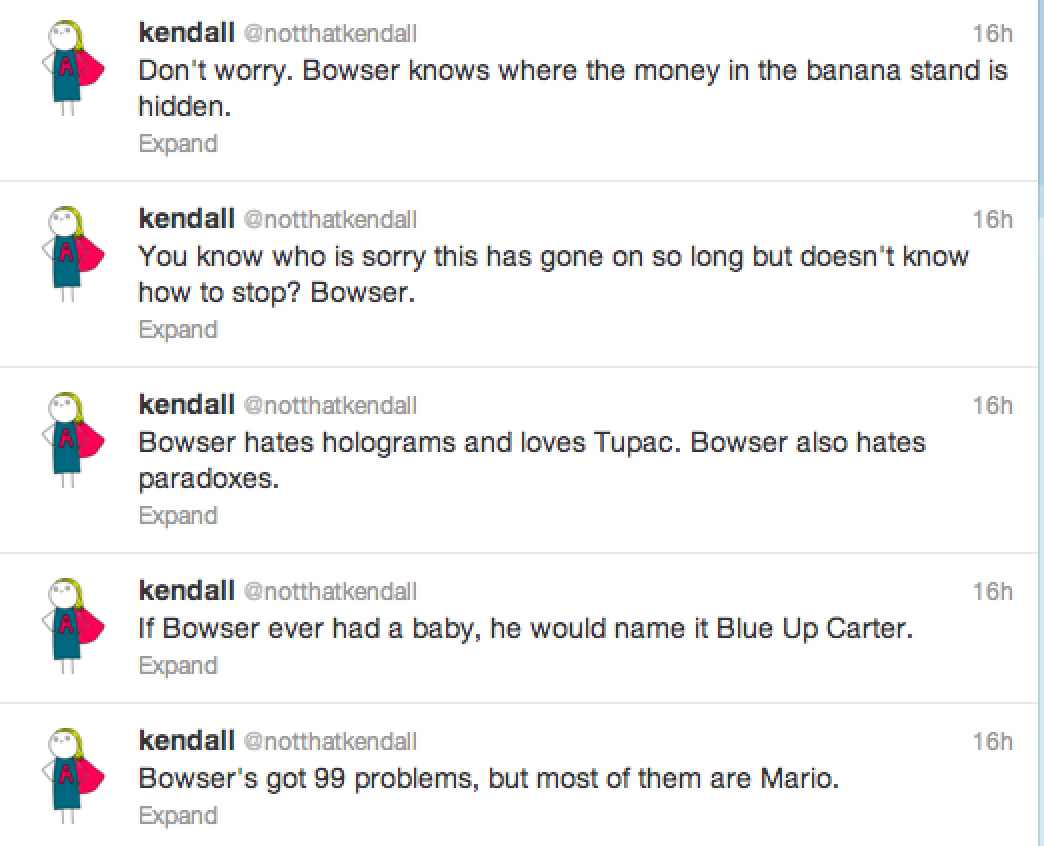Expand the 'doesn't know how to stop' tweet
1044x846 pixels.
click(x=178, y=329)
